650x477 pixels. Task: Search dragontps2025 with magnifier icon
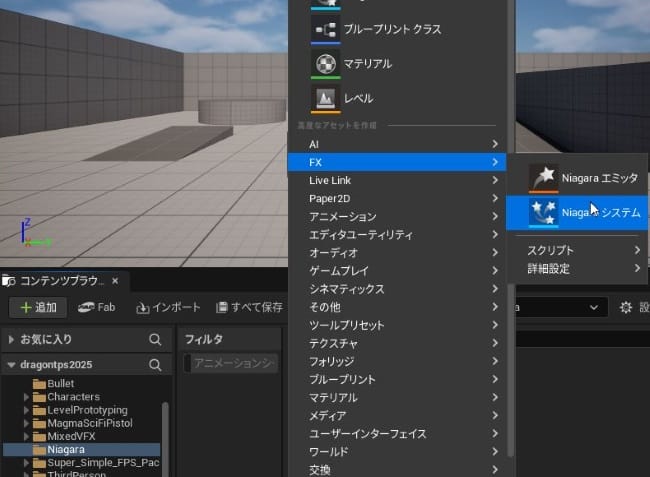coord(155,365)
